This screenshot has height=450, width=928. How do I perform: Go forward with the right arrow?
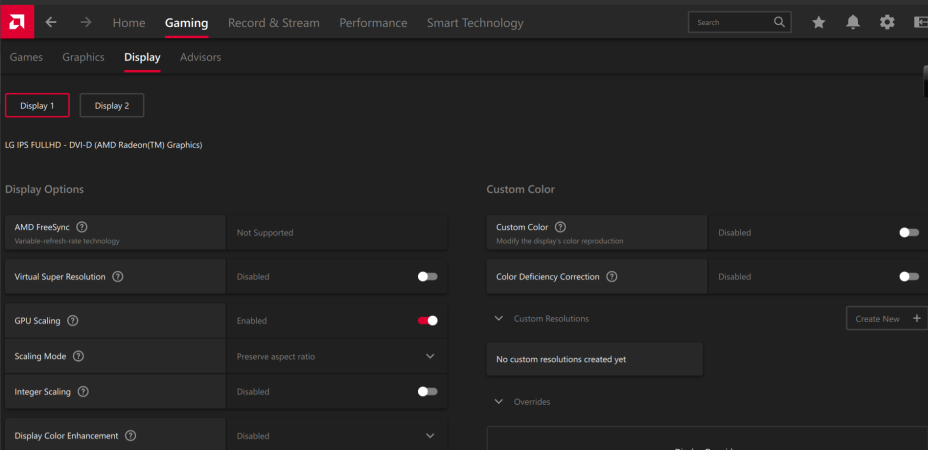tap(86, 22)
